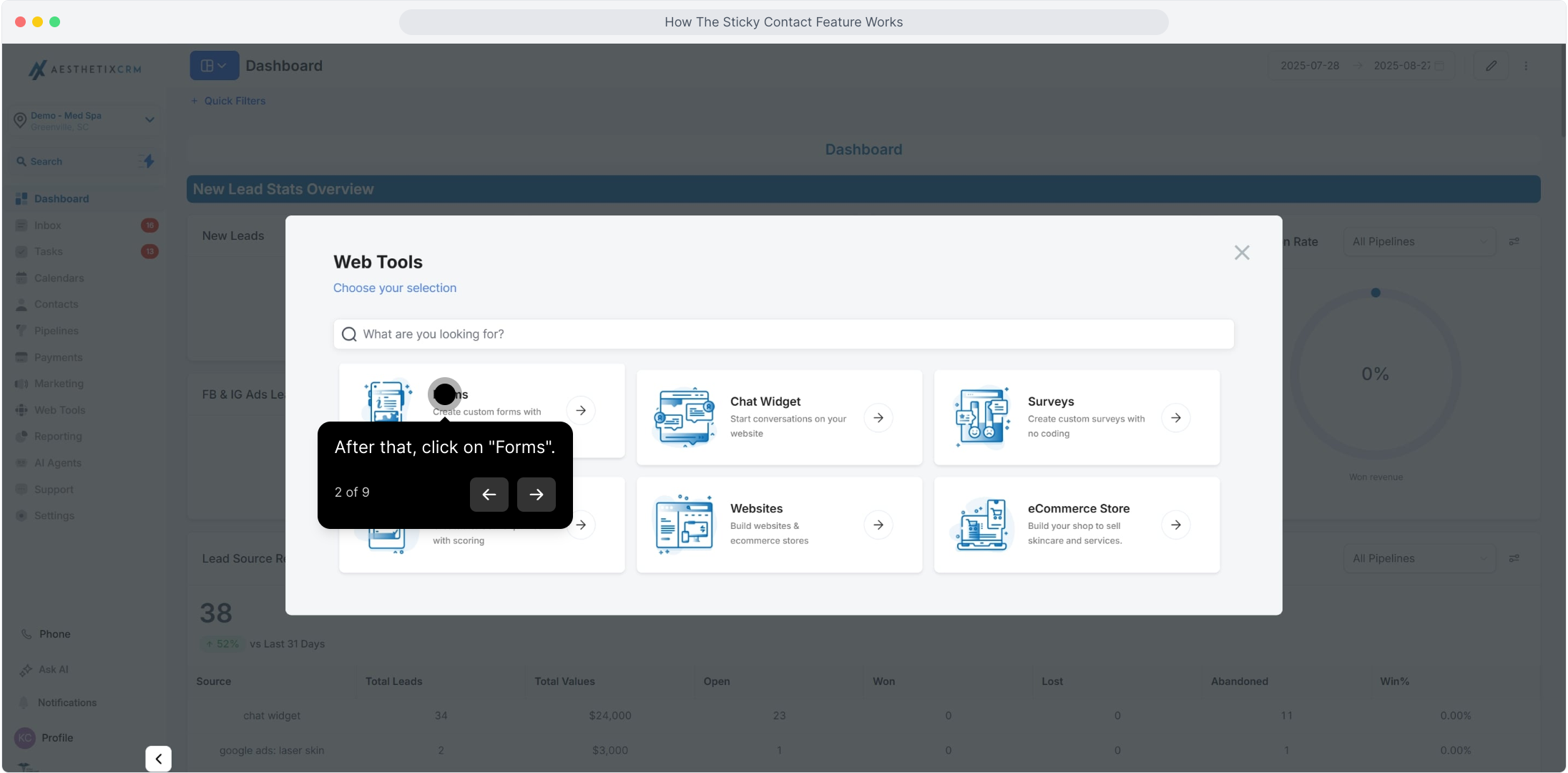Click the lightning quick actions icon
This screenshot has height=773, width=1568.
[x=148, y=161]
